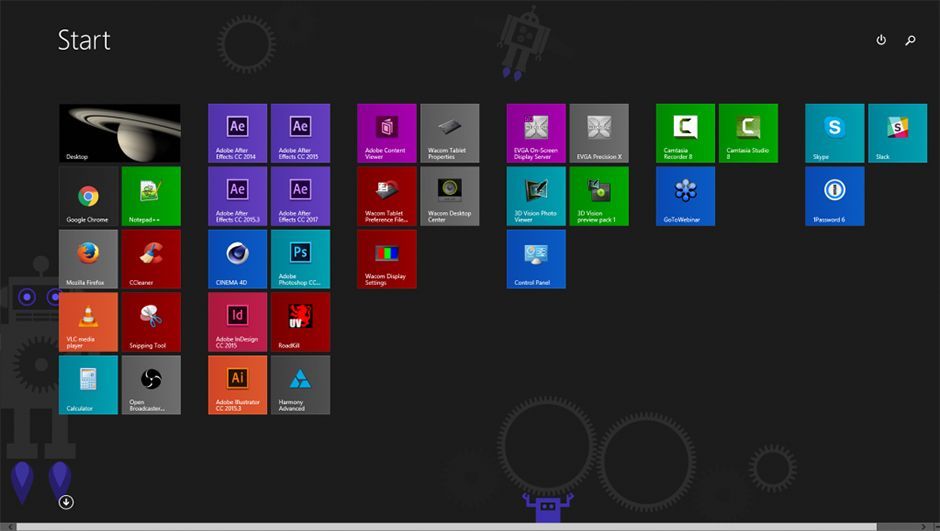This screenshot has height=531, width=940.
Task: Launch EVGA On-Screen Display Server tile
Action: 536,133
